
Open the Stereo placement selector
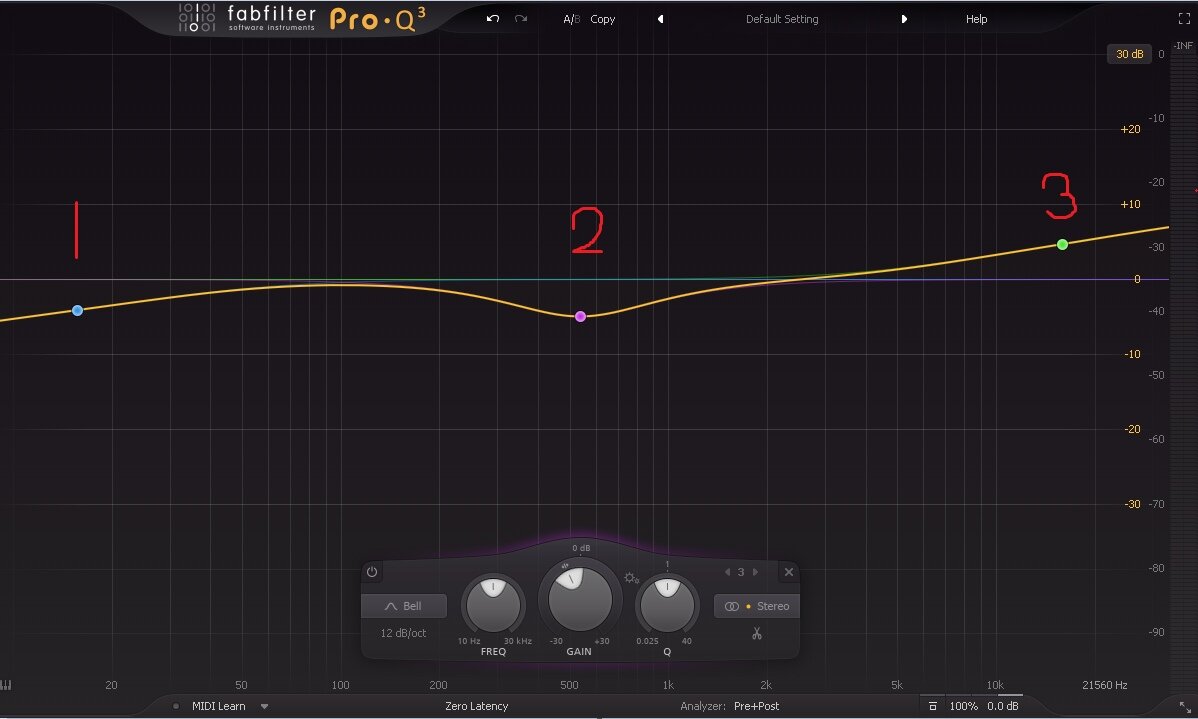[757, 606]
